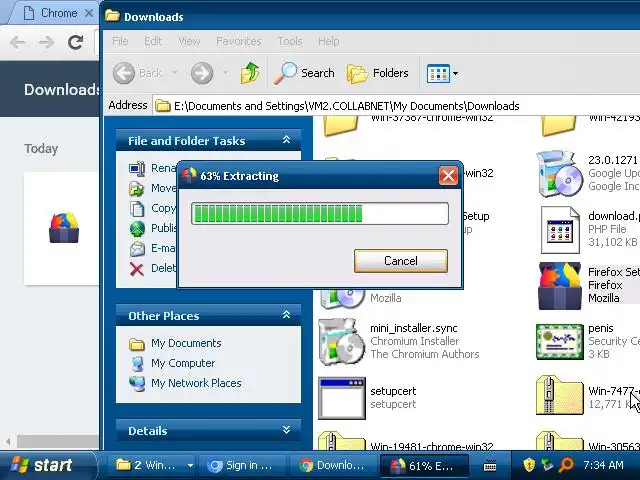Click the Search toolbar button
Screen dimensions: 640x480
304,73
